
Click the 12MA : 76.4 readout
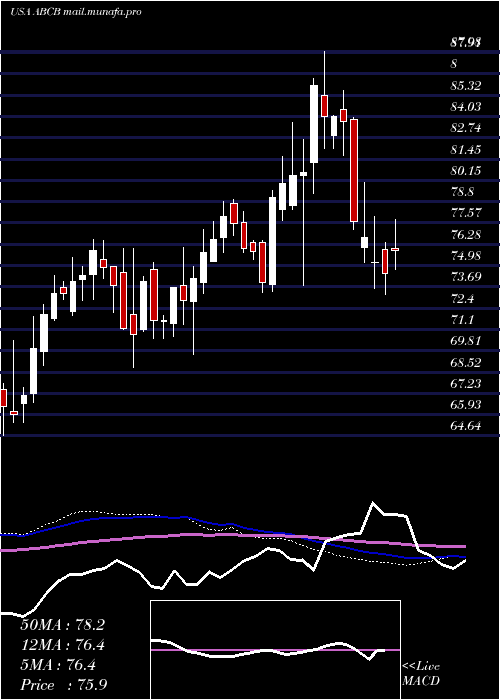click(62, 645)
